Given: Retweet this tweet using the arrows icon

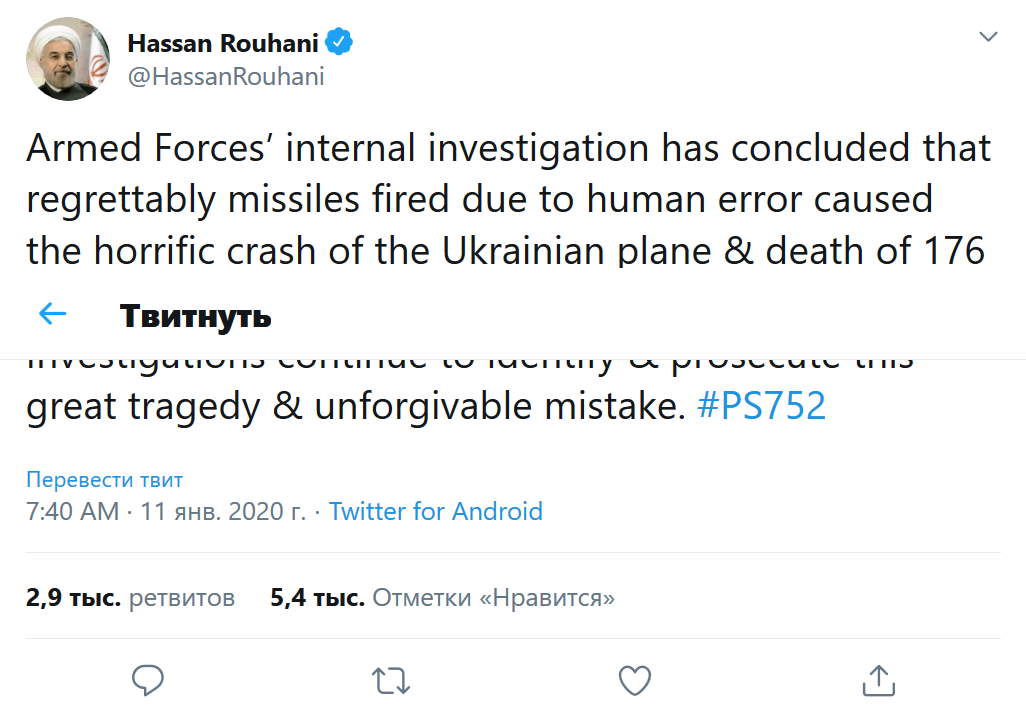Looking at the screenshot, I should [391, 681].
